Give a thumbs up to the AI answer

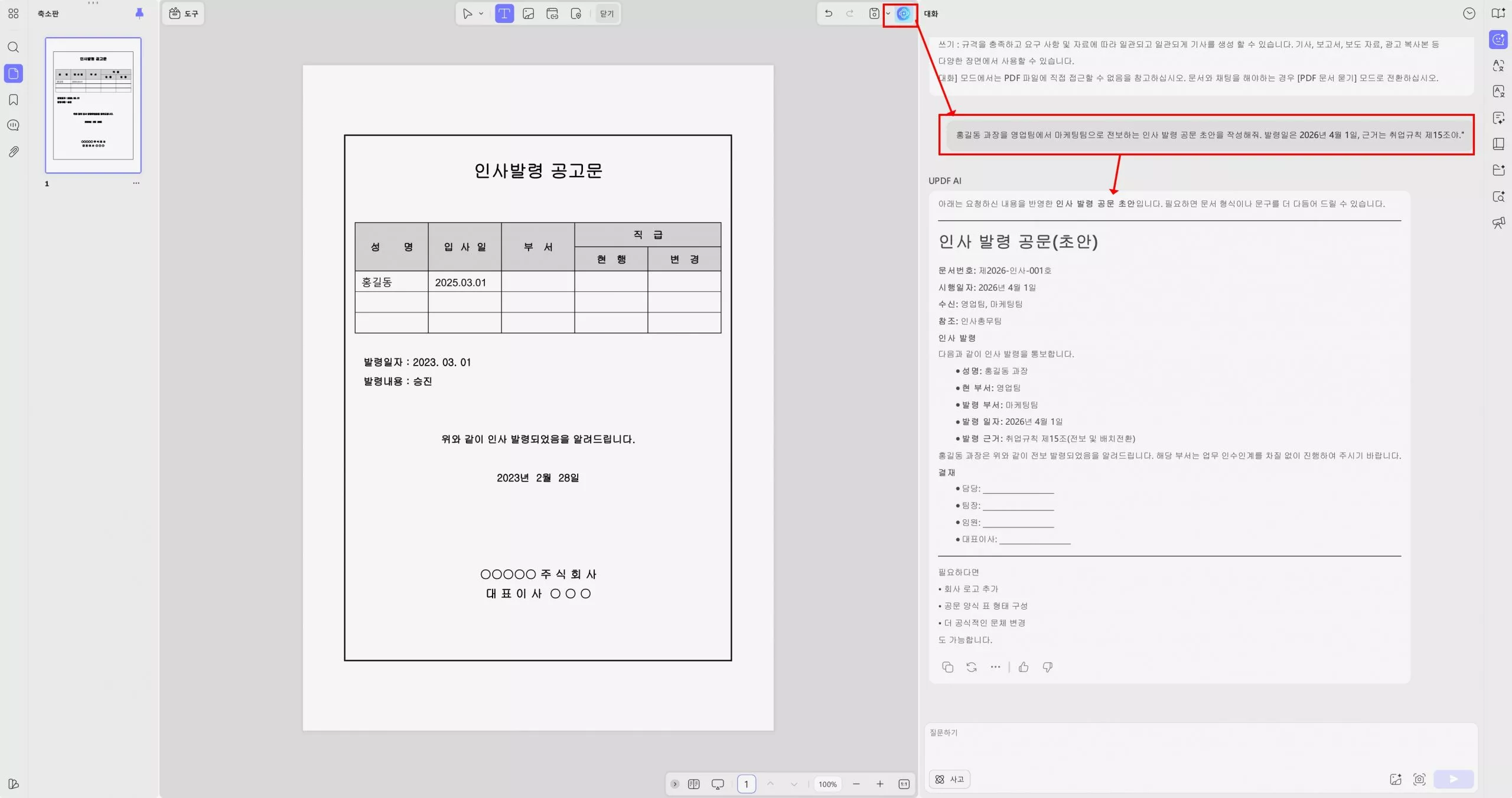(x=1023, y=667)
